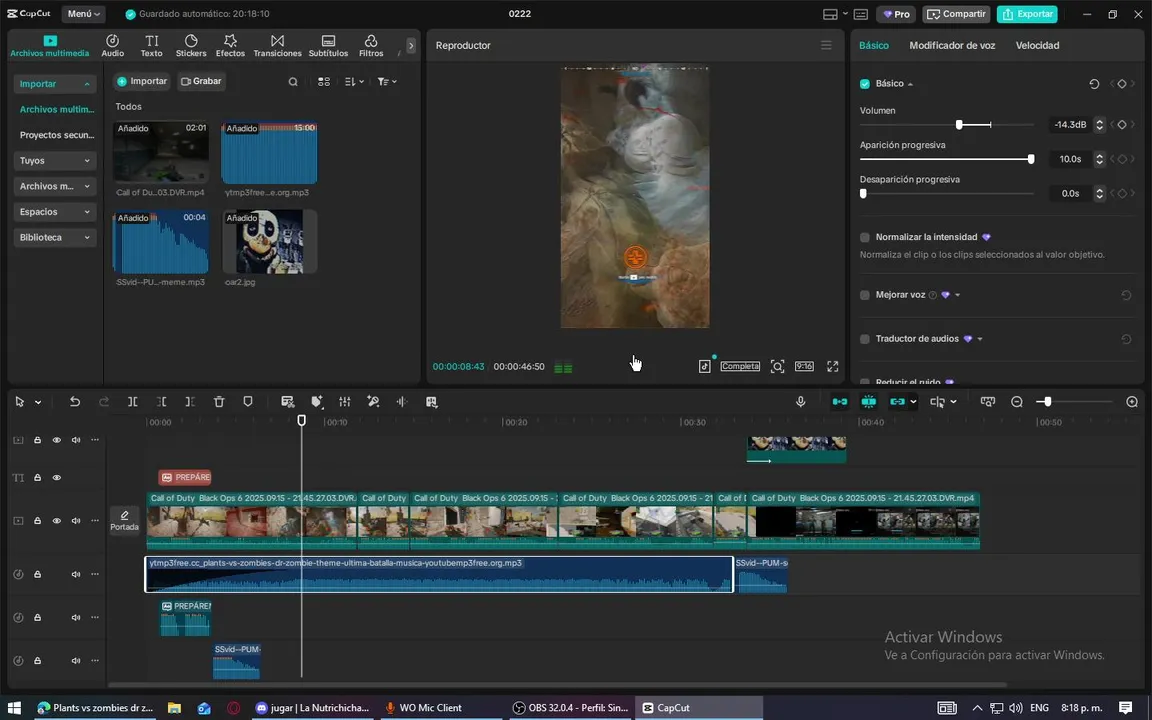Enable the Traductor de audios checkbox
Viewport: 1152px width, 720px height.
click(x=865, y=339)
